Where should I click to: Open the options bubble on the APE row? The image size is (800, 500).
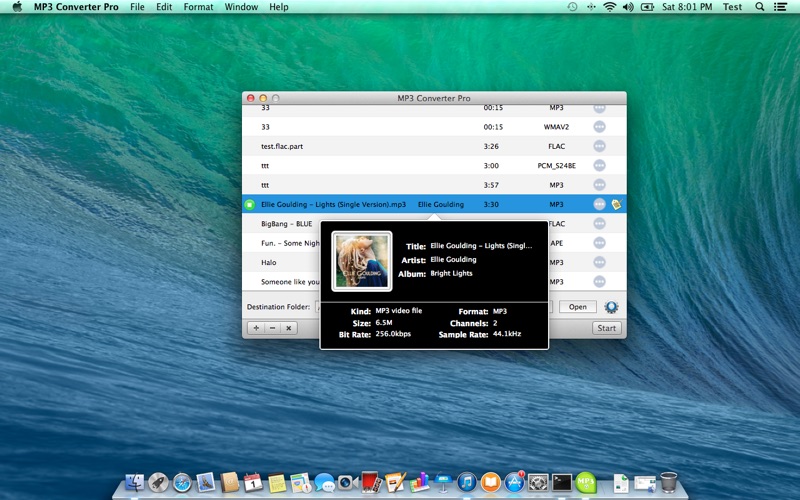coord(599,243)
